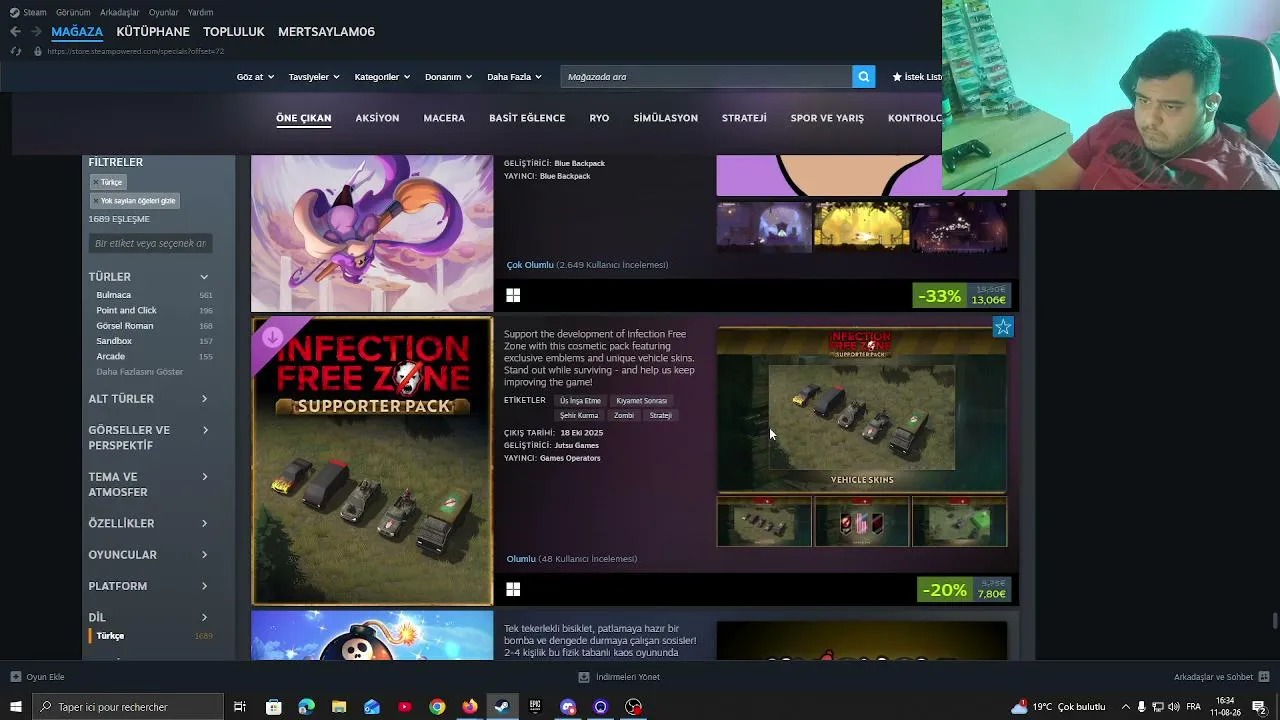
Task: Open the Windows notification center
Action: click(1259, 707)
